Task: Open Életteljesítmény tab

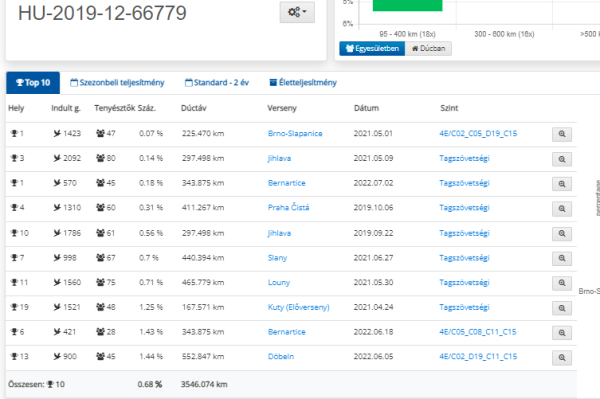Action: coord(303,83)
